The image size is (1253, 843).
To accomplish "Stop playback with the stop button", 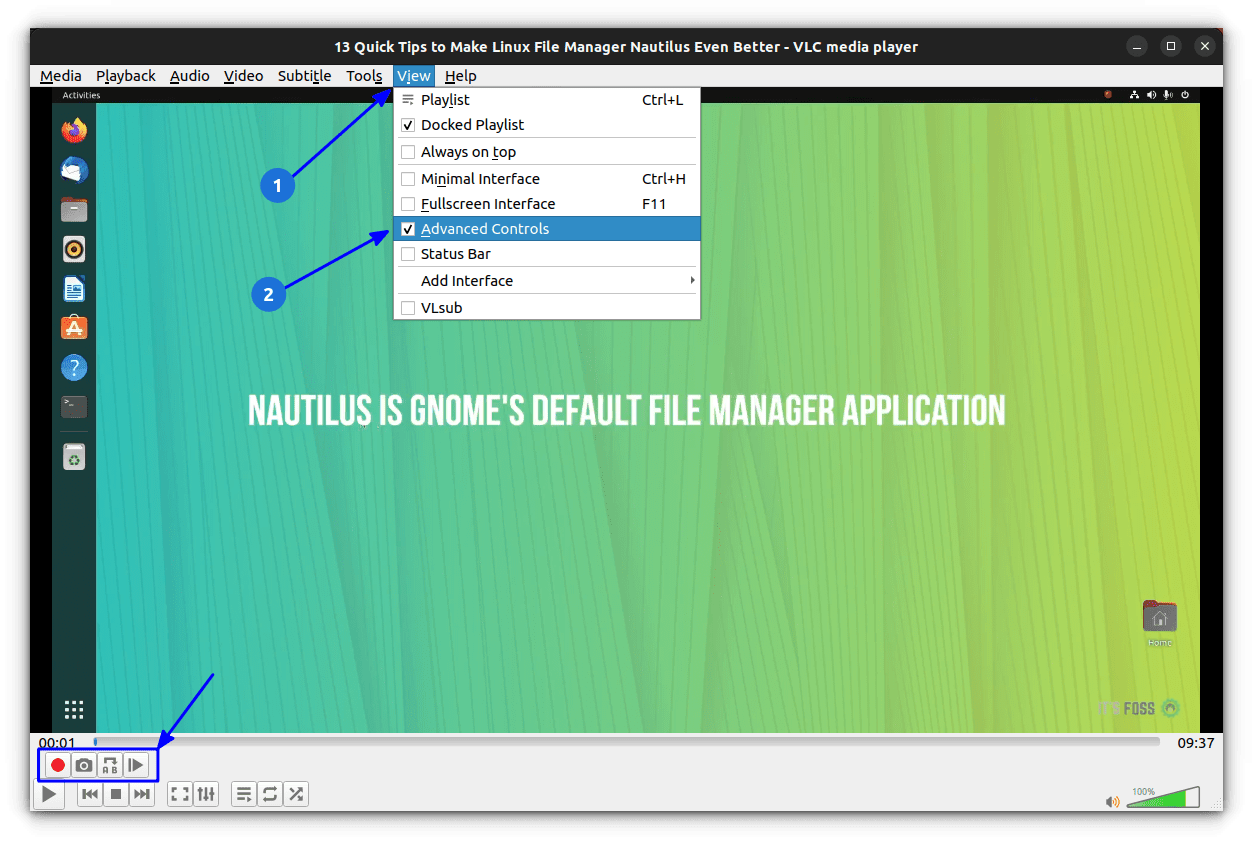I will coord(116,795).
